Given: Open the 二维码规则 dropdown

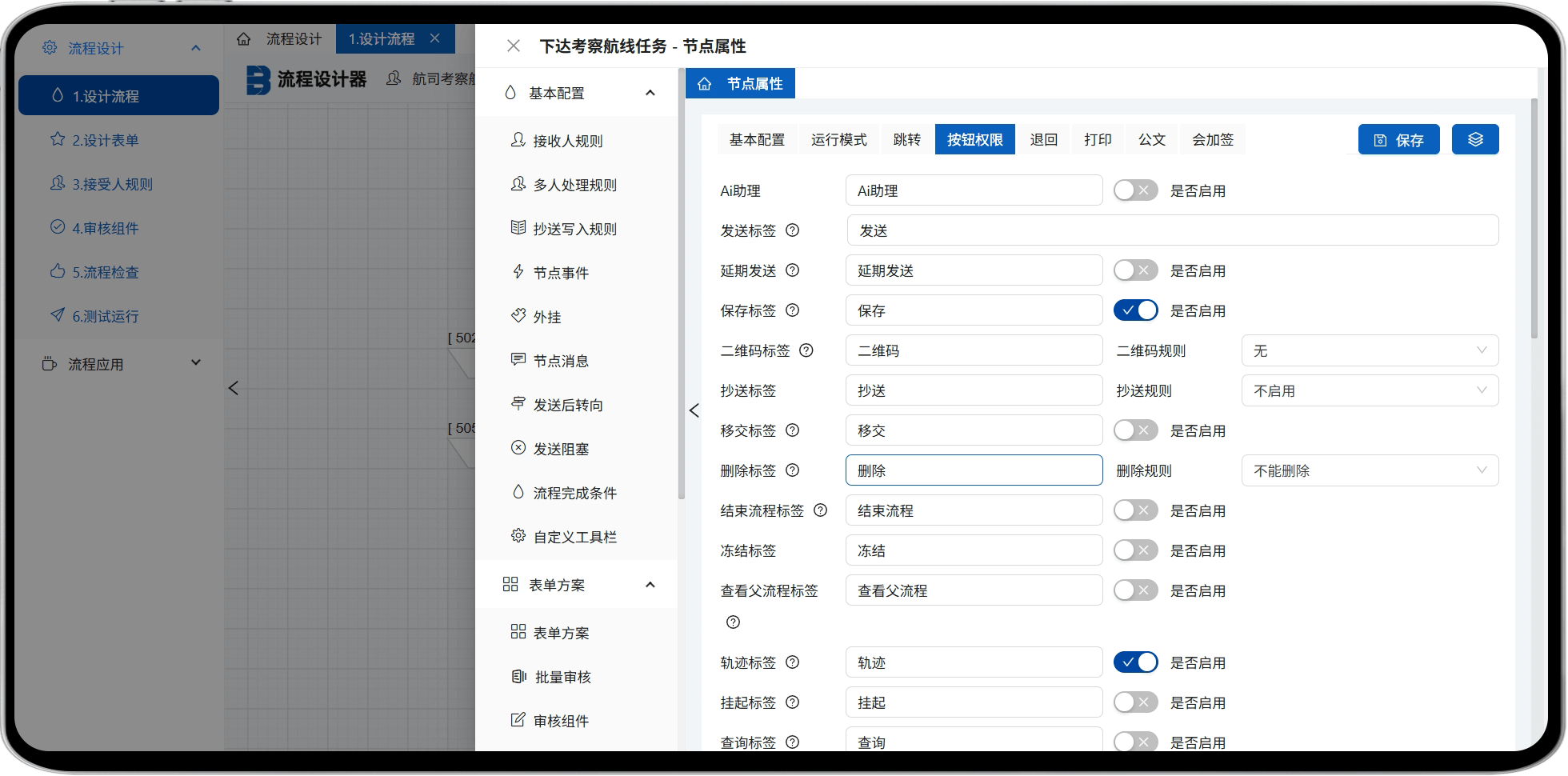Looking at the screenshot, I should [1370, 350].
